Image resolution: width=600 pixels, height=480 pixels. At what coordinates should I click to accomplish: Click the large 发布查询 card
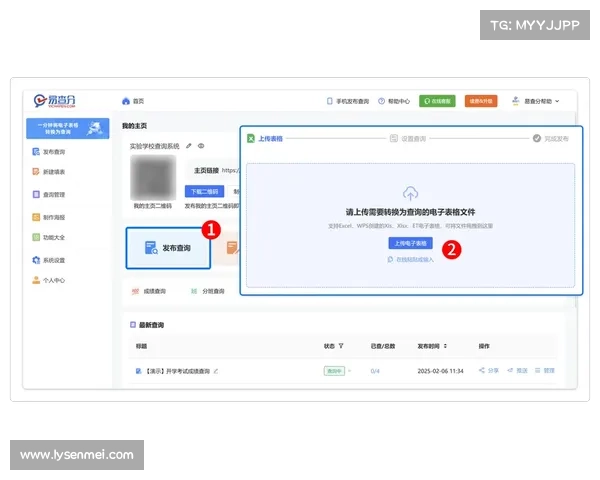168,248
